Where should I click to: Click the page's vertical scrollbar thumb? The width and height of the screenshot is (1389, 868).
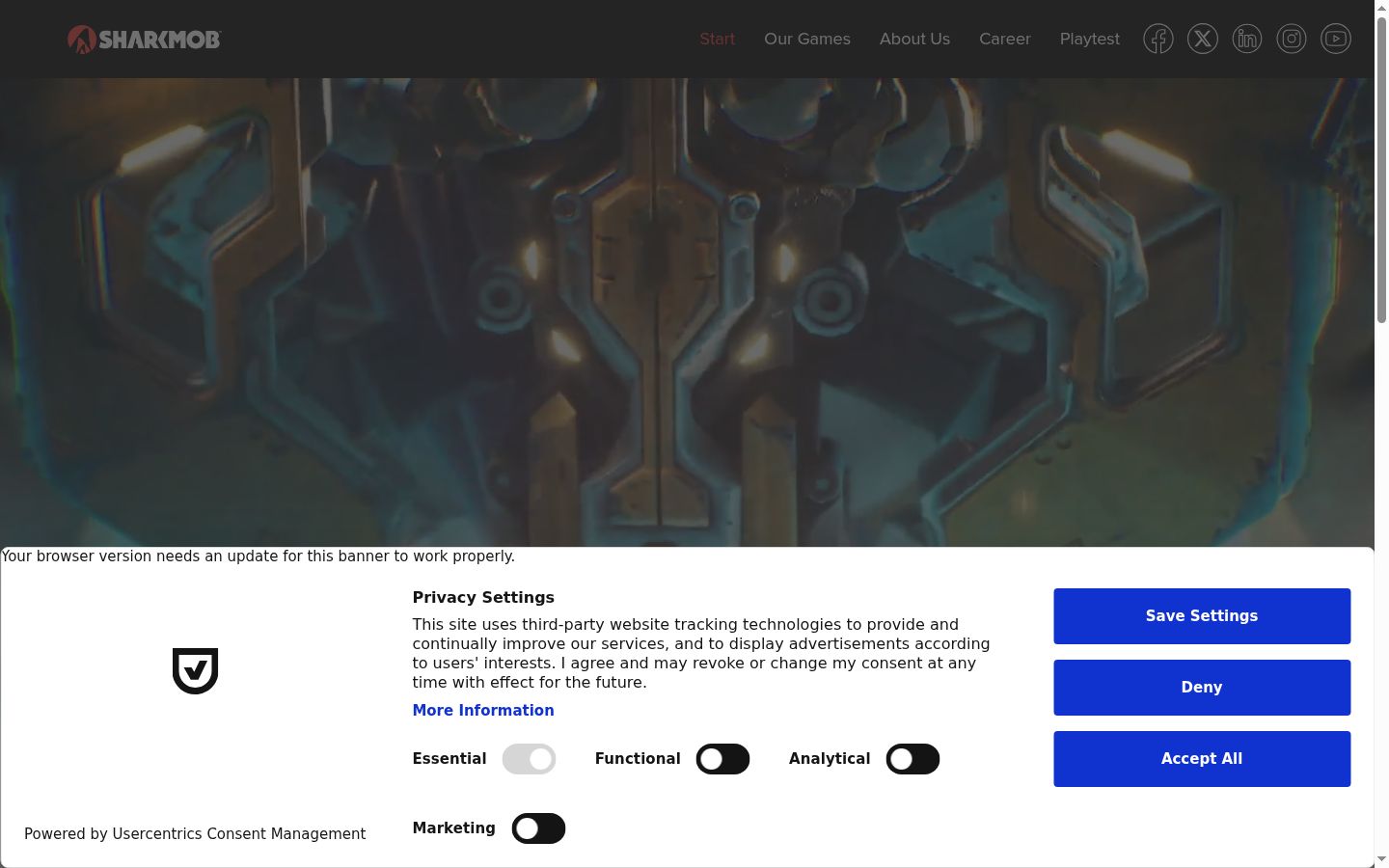tap(1381, 169)
